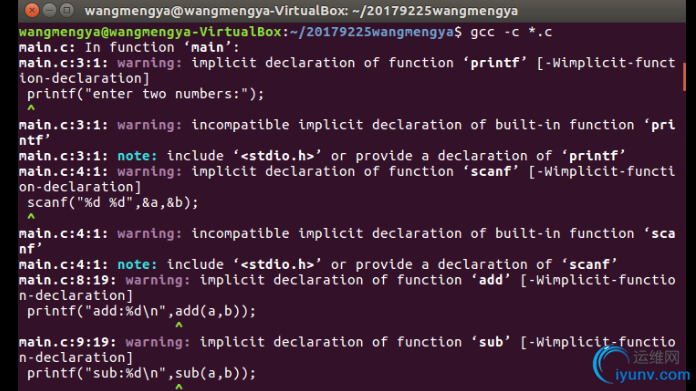Minimize the terminal using the title bar button

tap(49, 10)
